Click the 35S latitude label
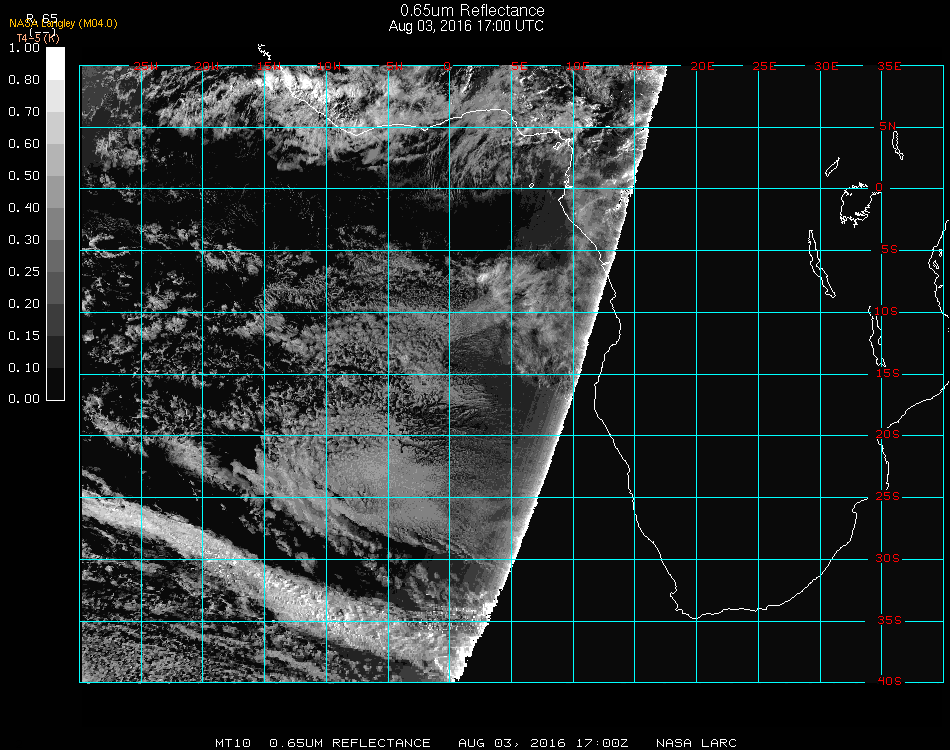This screenshot has width=950, height=750. (889, 620)
